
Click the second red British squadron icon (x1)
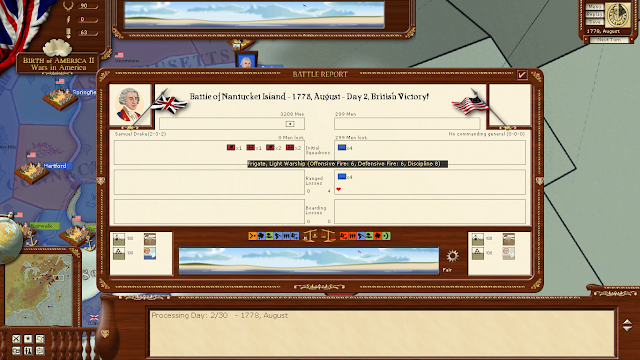click(251, 148)
